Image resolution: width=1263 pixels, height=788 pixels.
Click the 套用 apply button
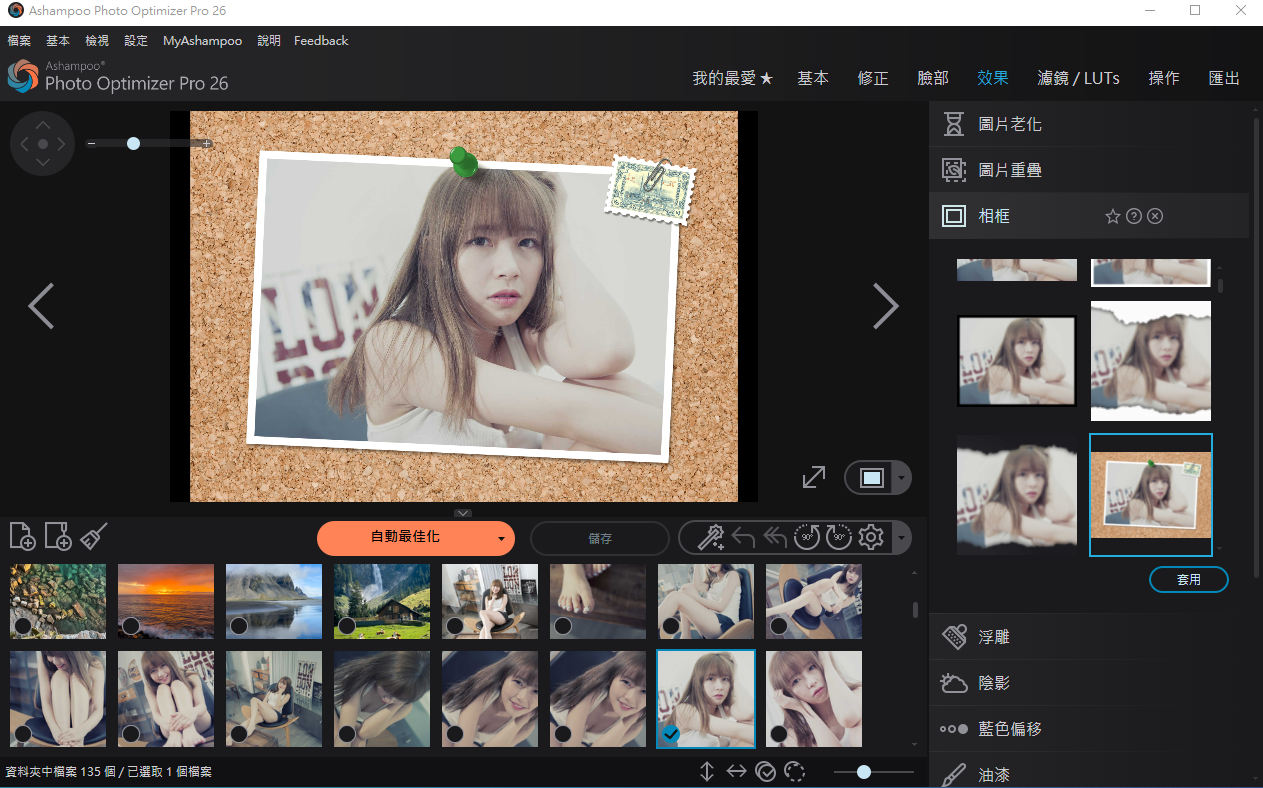pos(1188,579)
